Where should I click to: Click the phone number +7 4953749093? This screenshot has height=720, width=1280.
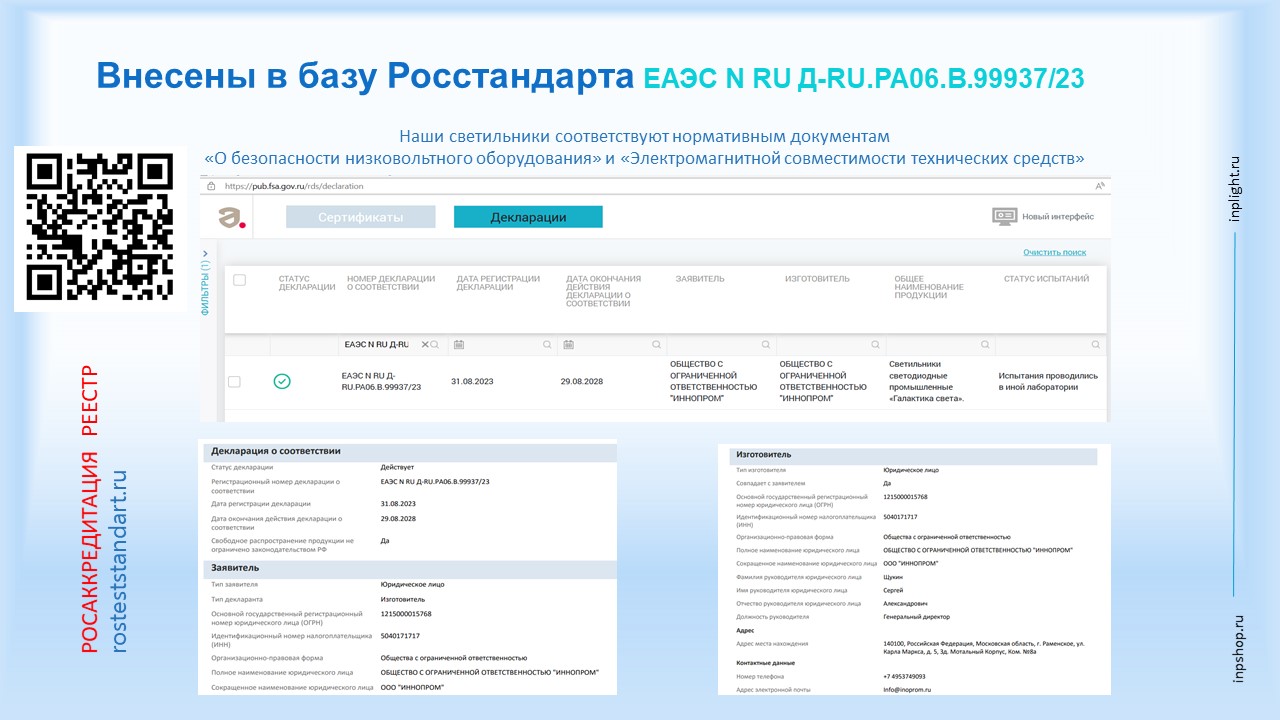coord(905,676)
